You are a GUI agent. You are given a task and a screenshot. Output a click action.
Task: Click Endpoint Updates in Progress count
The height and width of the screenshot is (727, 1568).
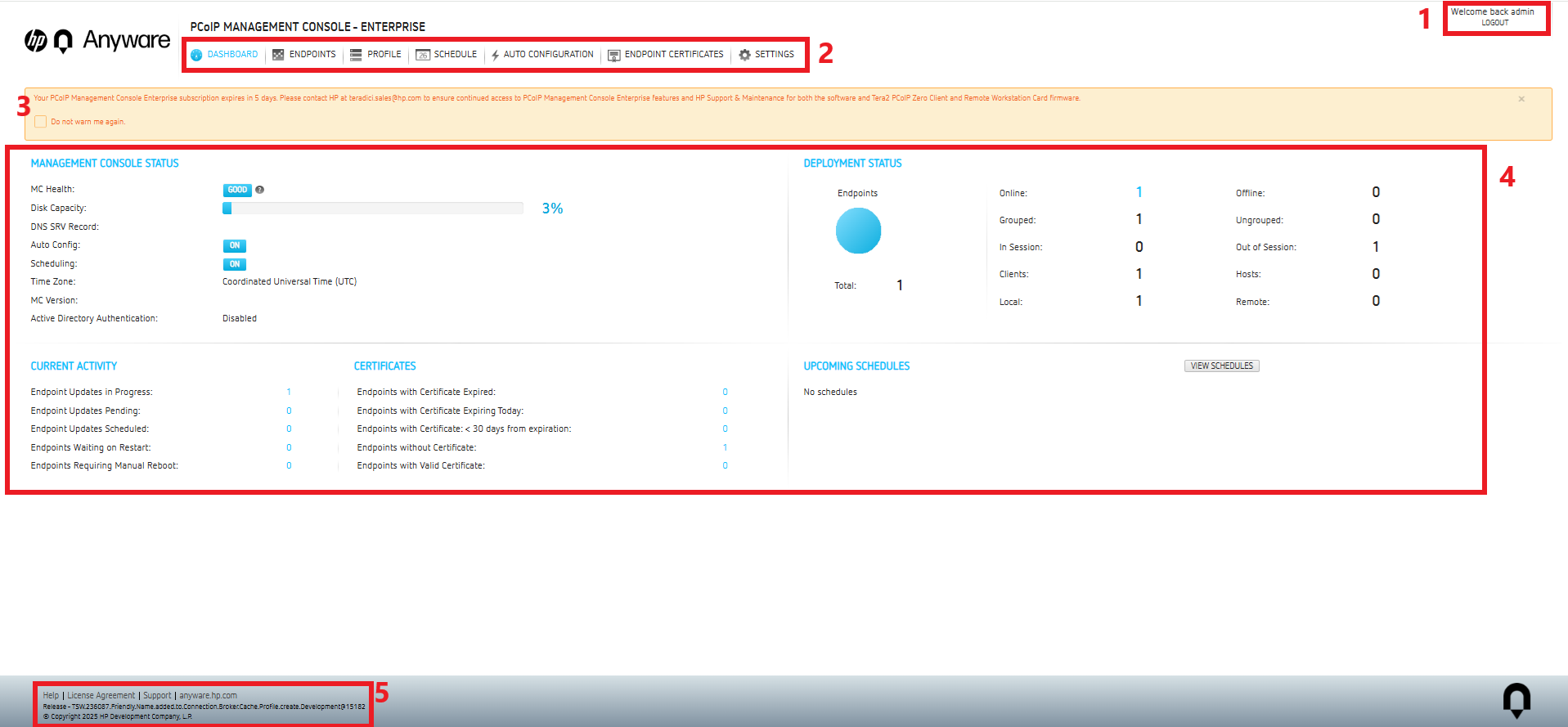(x=289, y=393)
